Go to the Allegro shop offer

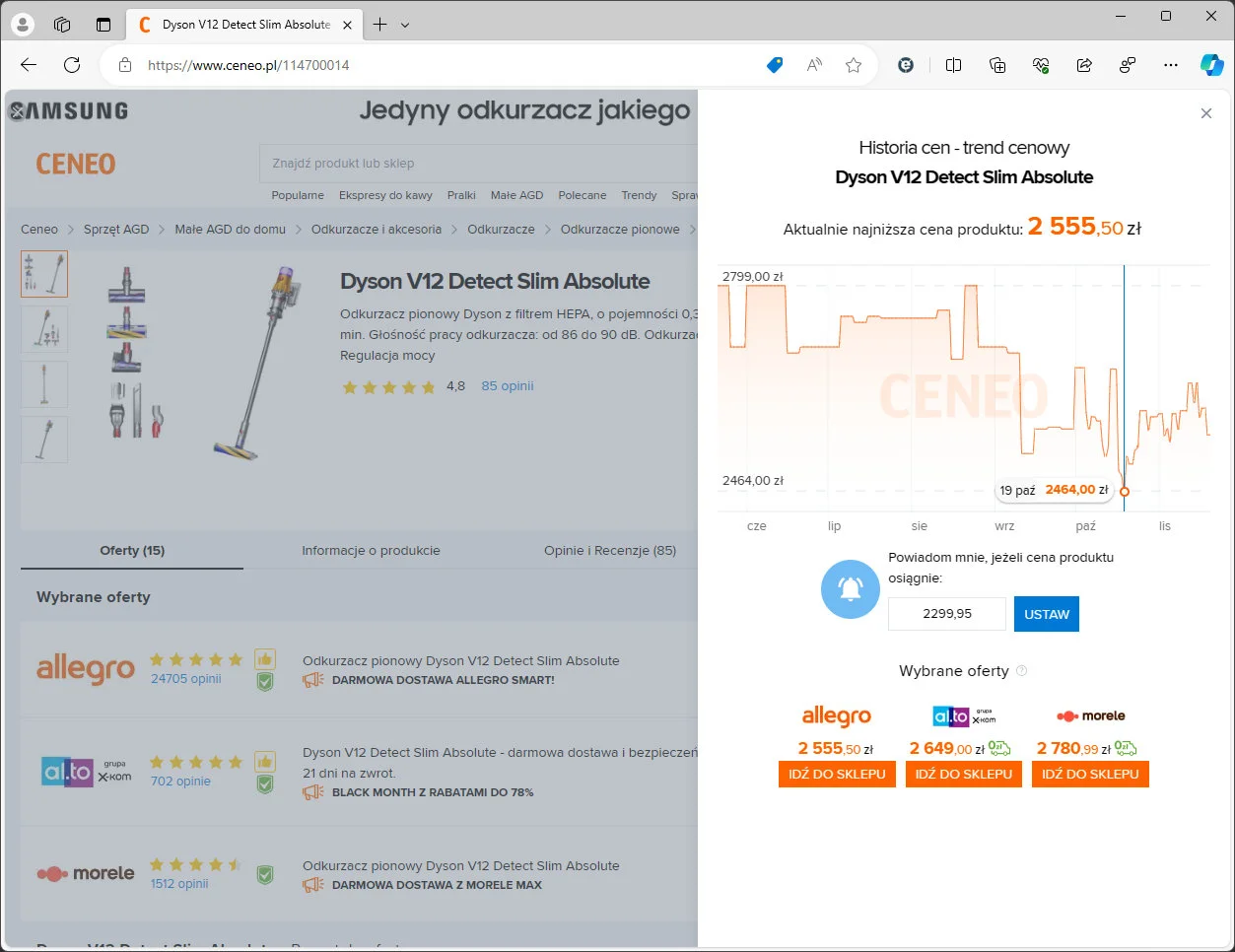(837, 774)
